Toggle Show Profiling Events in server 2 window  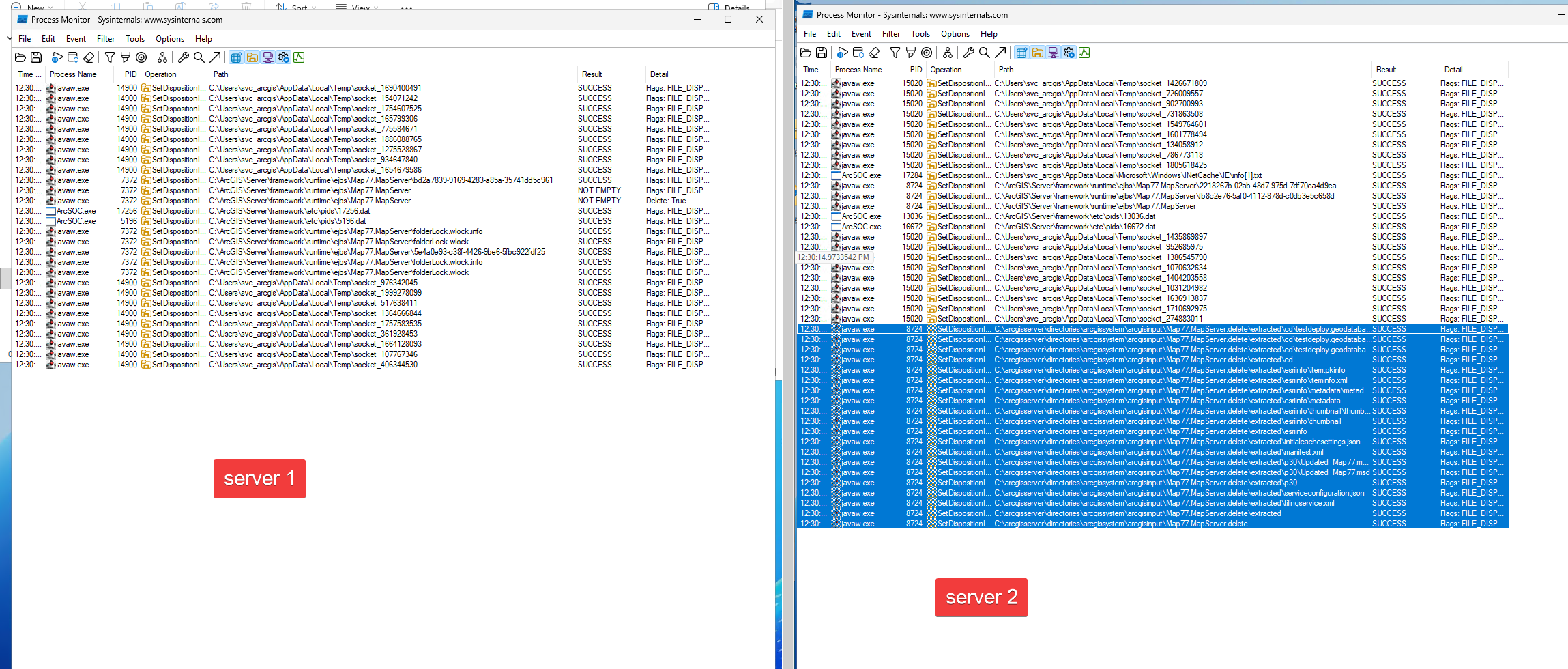1084,53
